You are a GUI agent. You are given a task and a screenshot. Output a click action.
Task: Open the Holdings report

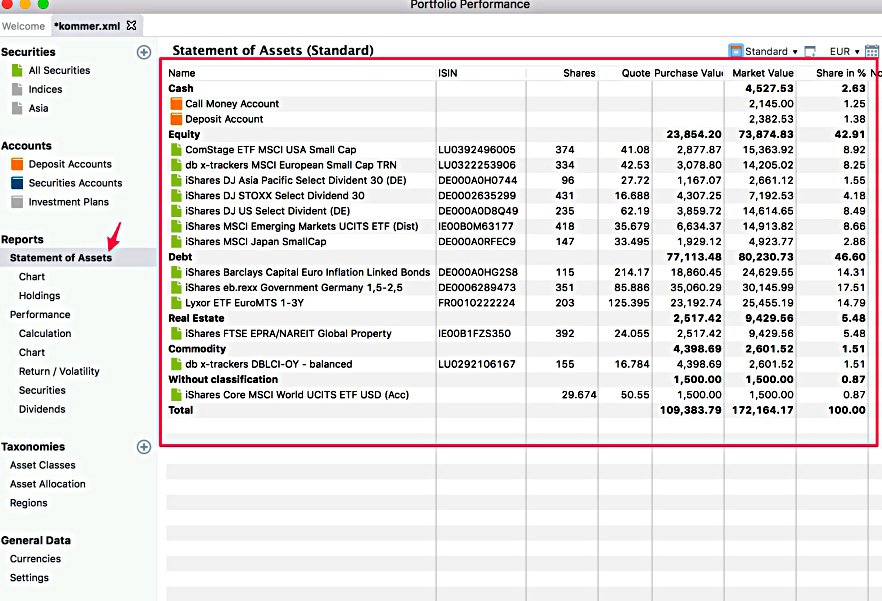click(x=39, y=295)
